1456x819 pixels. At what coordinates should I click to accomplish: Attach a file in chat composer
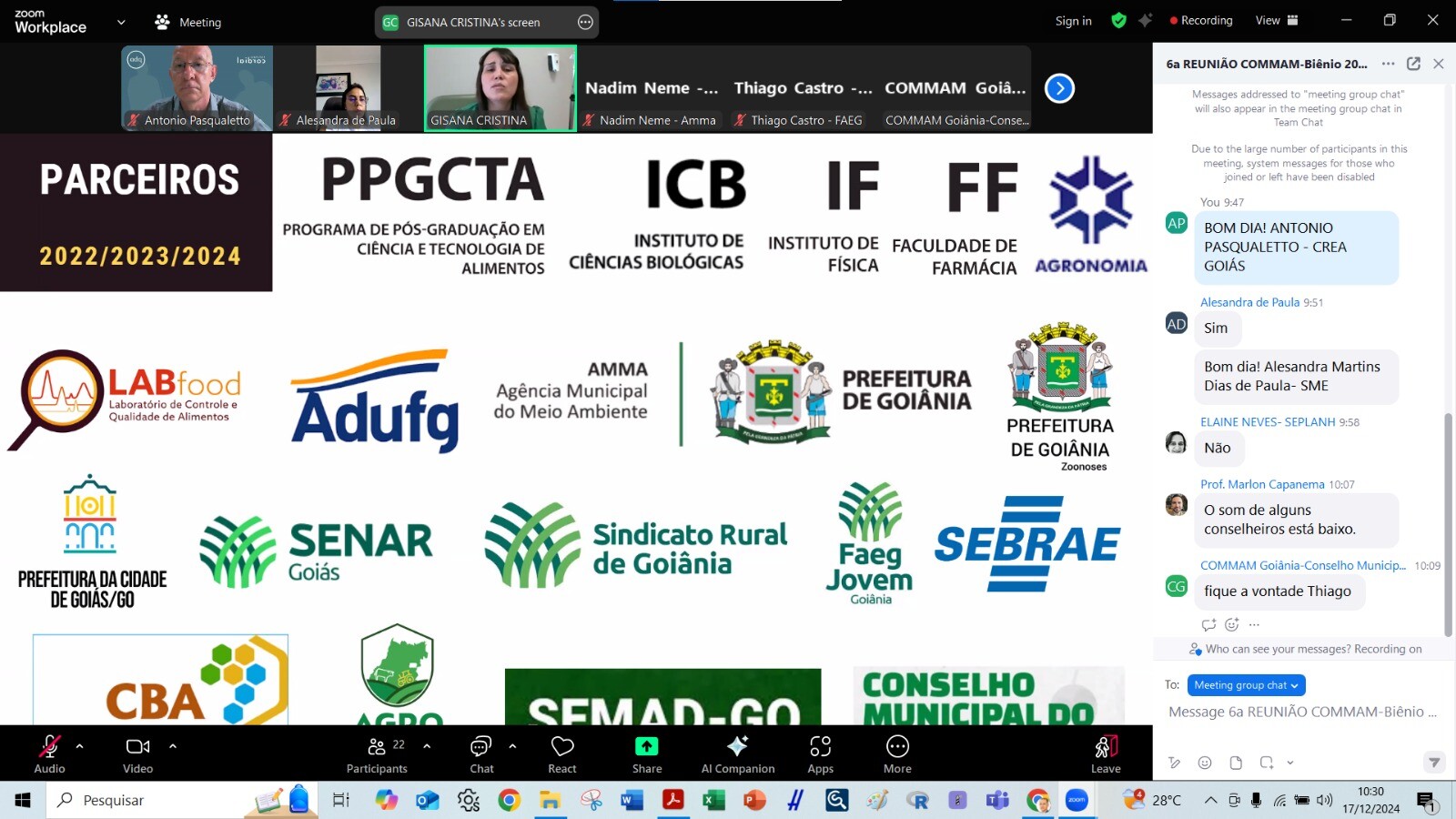[x=1236, y=763]
